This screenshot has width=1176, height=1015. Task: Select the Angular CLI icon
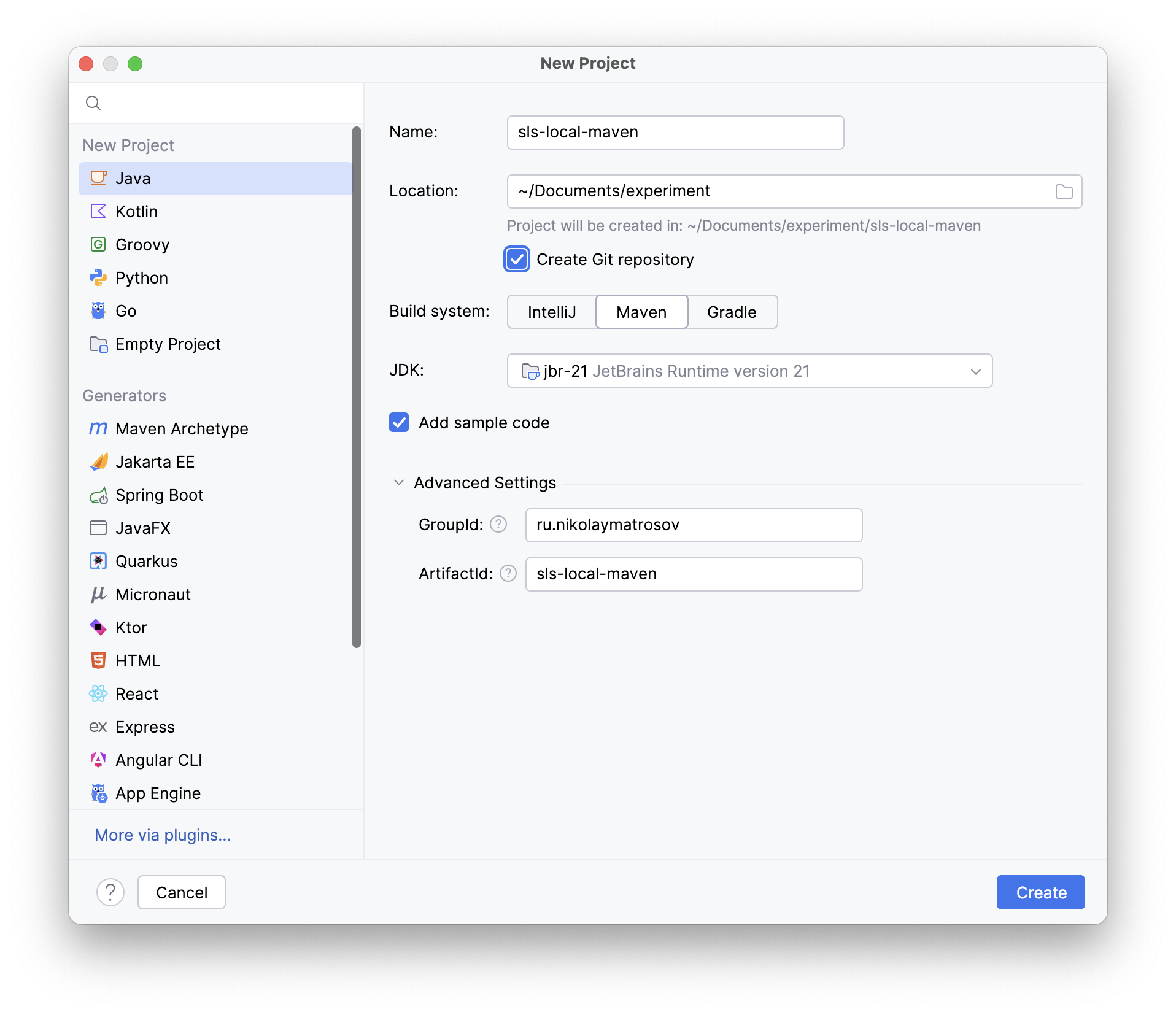point(98,760)
